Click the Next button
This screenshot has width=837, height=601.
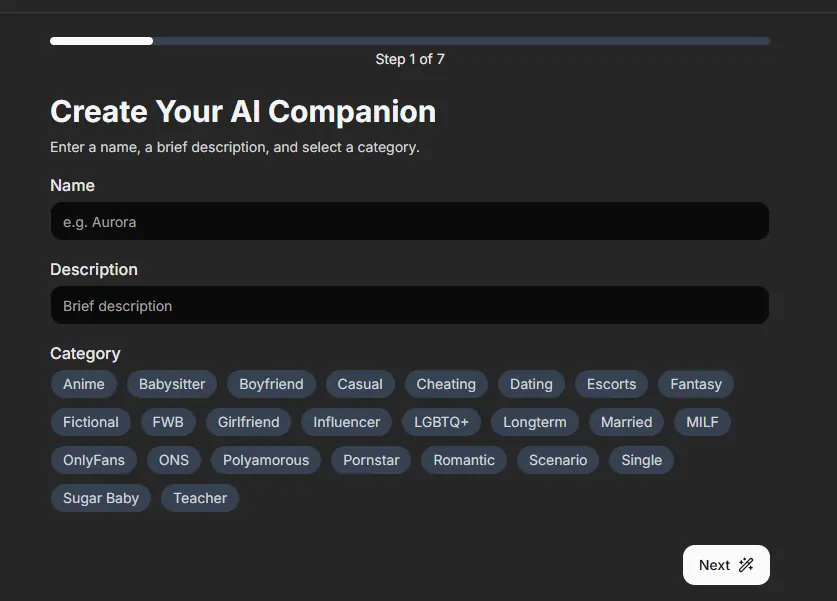coord(726,565)
